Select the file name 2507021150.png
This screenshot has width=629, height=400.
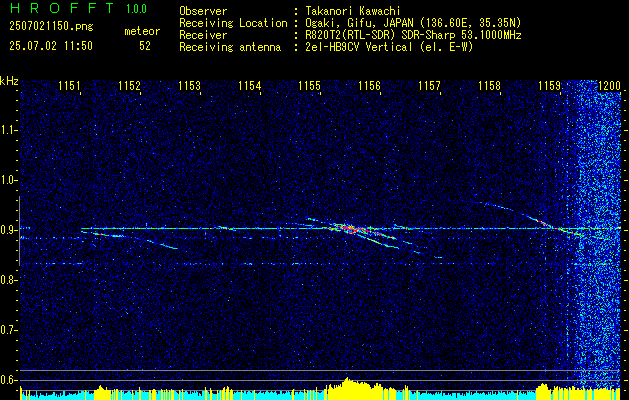(x=51, y=27)
